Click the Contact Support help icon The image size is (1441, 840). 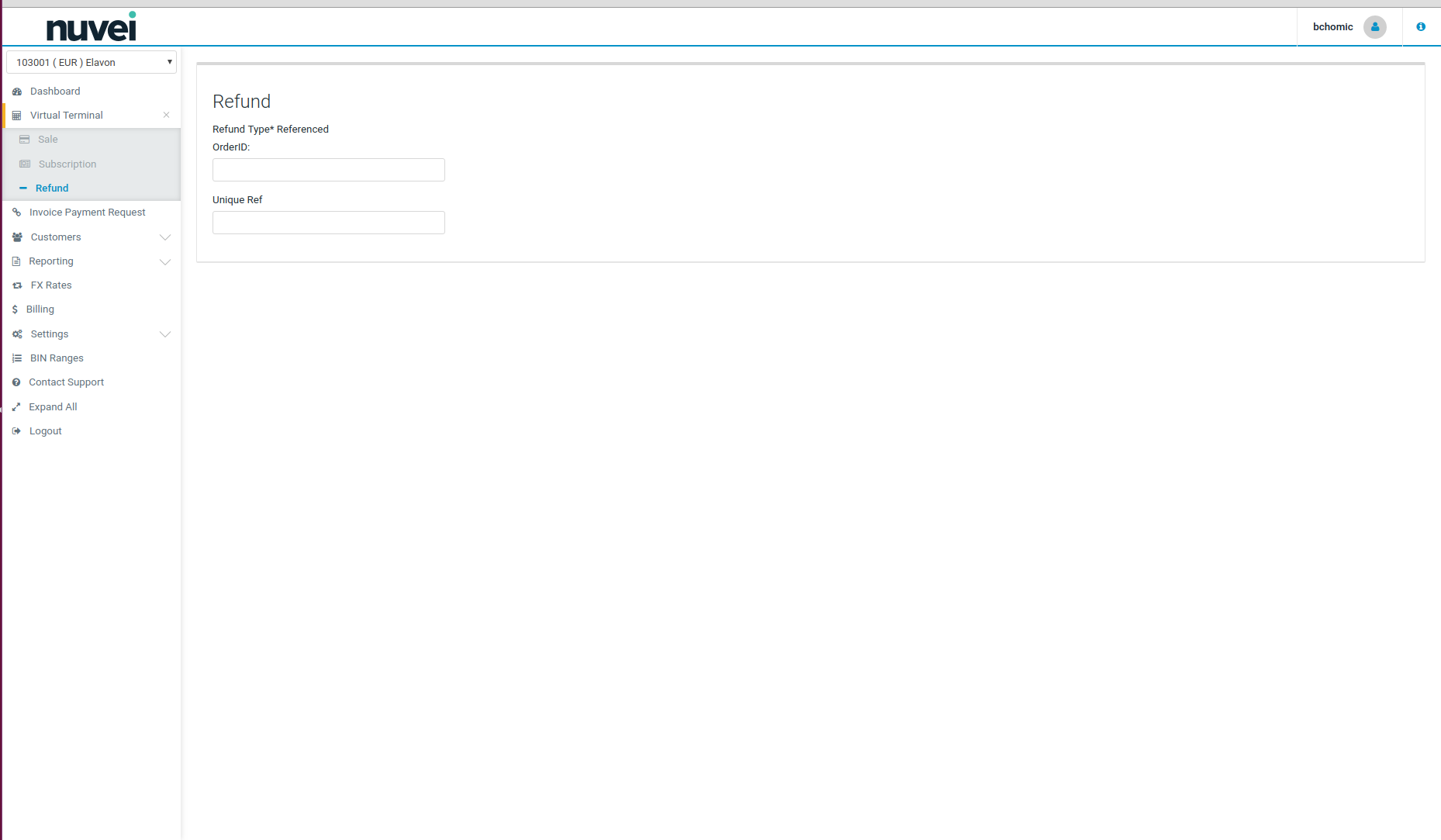(x=16, y=382)
